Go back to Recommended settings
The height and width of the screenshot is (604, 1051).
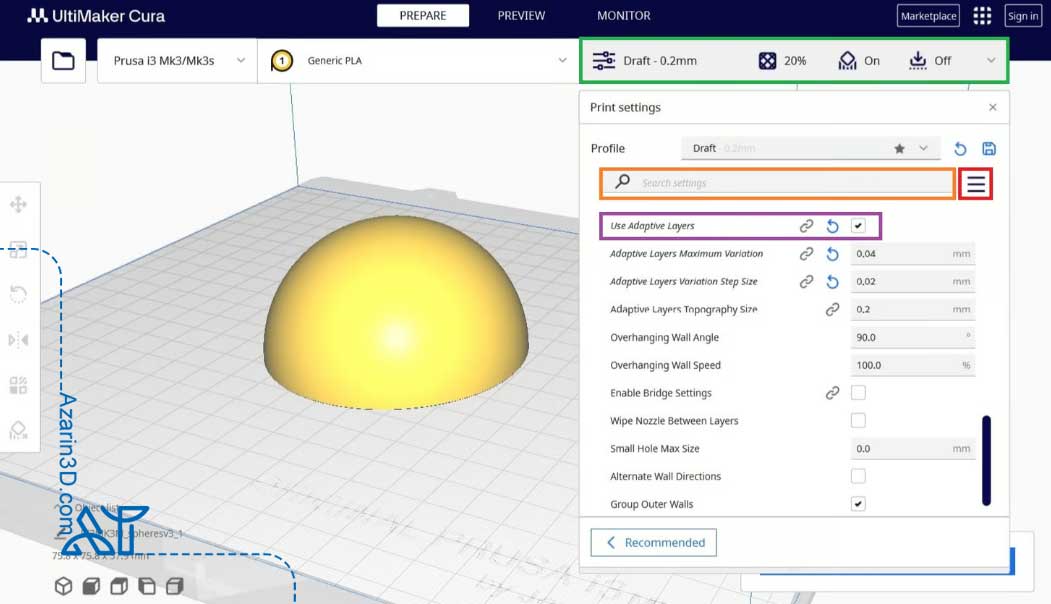click(x=654, y=542)
